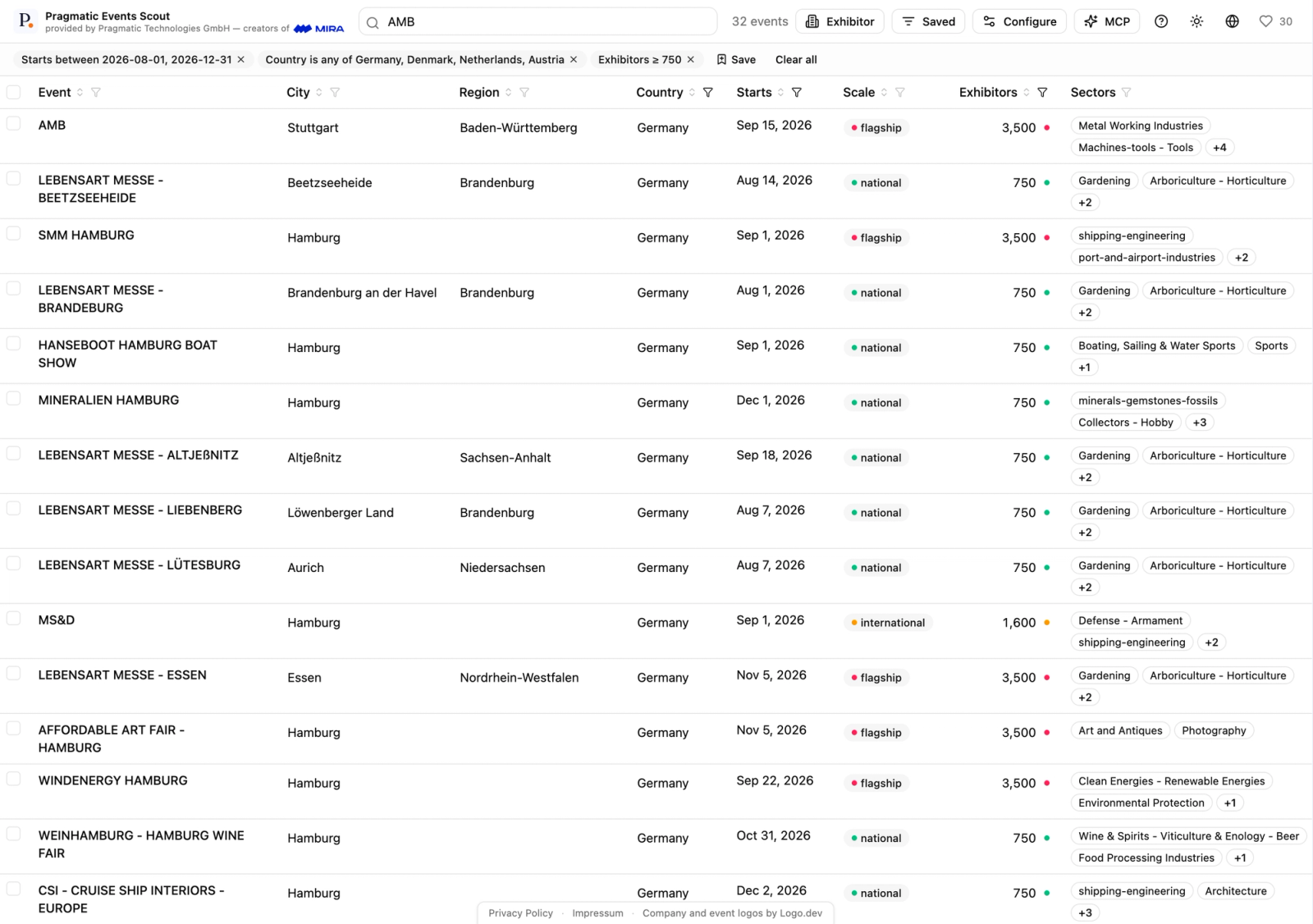Check the MS&D row checkbox
The width and height of the screenshot is (1313, 924).
[x=14, y=618]
